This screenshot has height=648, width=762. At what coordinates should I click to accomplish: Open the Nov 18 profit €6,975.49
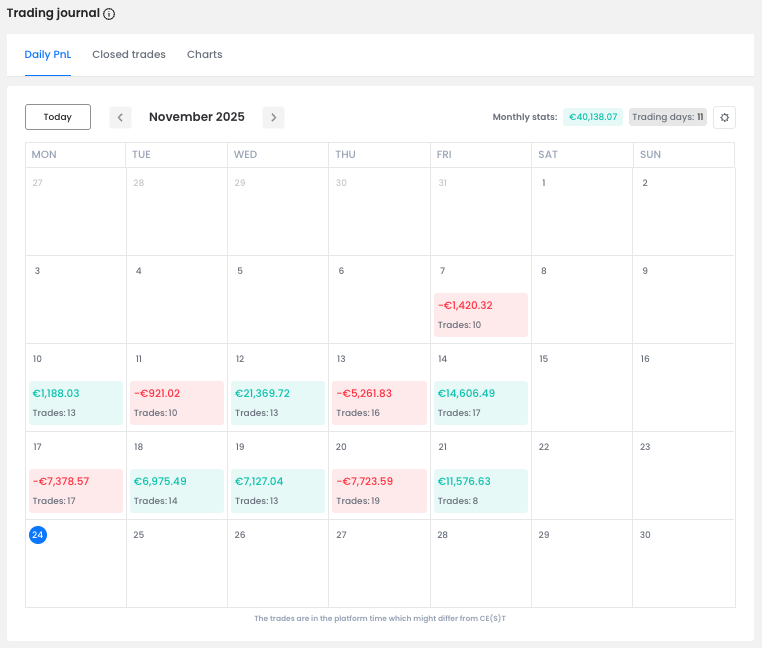point(177,490)
